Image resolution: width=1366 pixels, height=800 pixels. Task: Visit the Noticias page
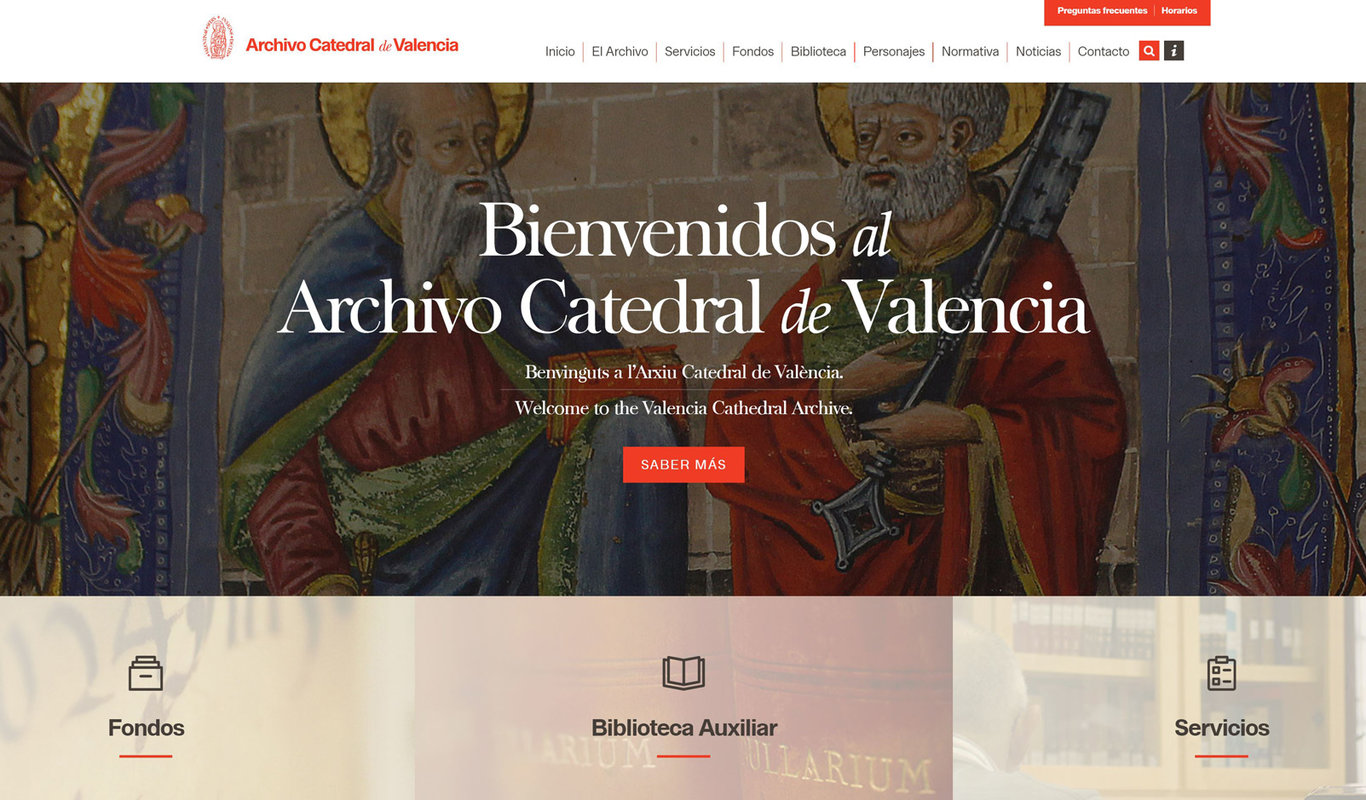click(1038, 51)
